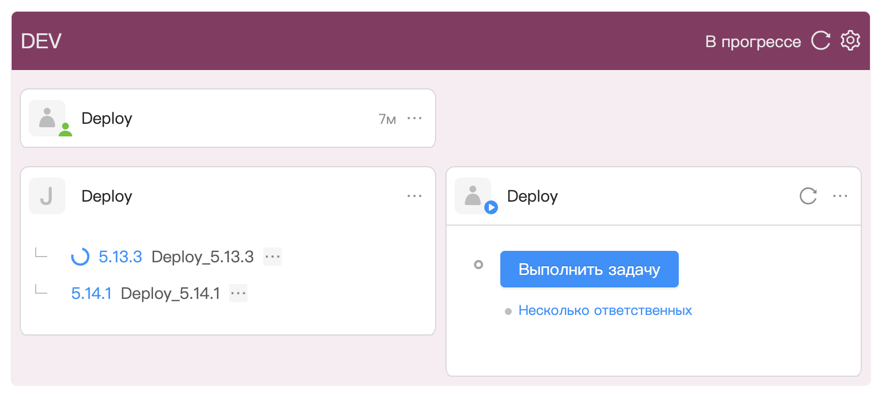Click the user avatar with green badge
Viewport: 885px width, 409px height.
click(x=49, y=118)
